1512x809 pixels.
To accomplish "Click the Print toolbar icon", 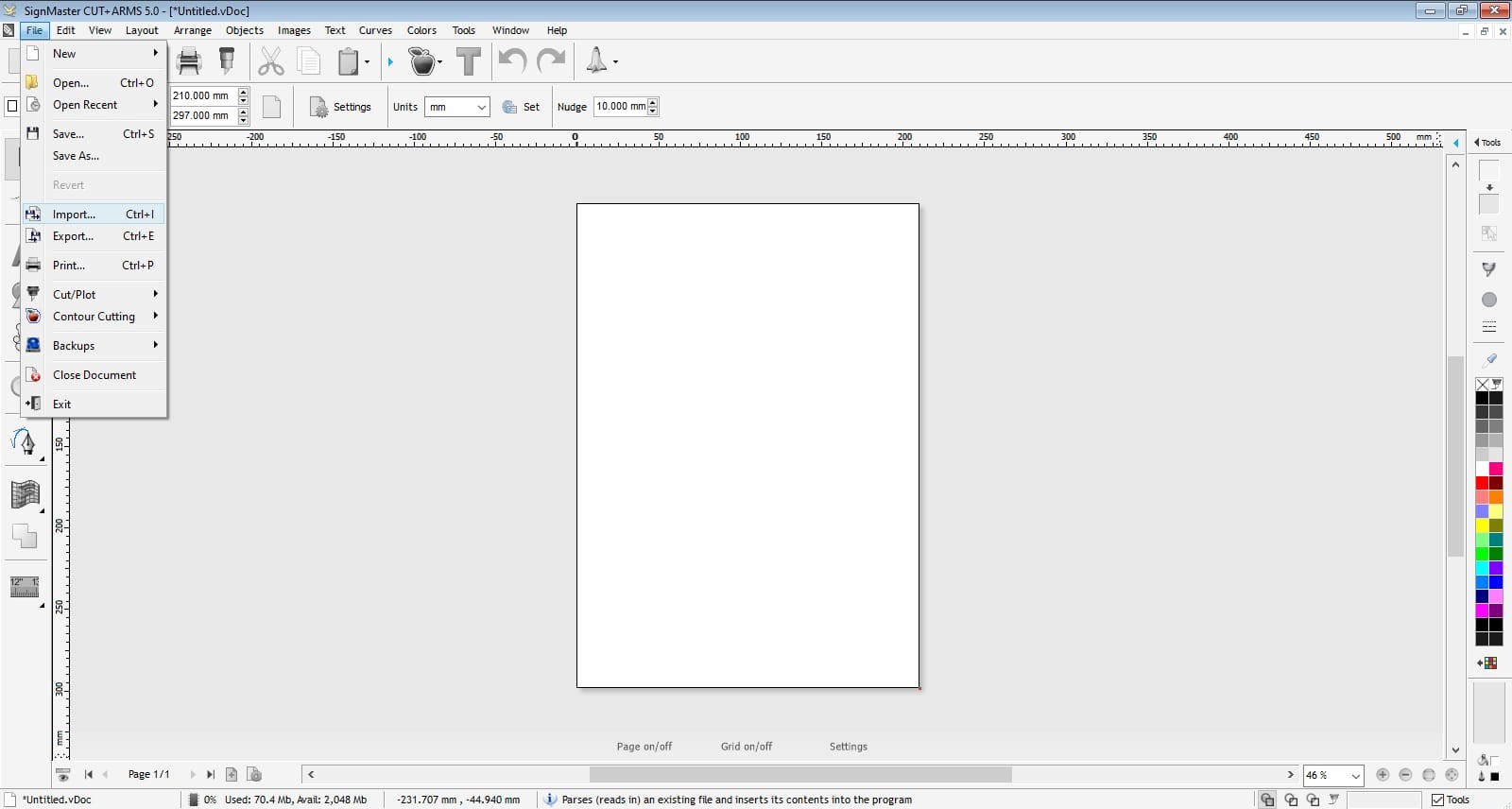I will pyautogui.click(x=190, y=61).
